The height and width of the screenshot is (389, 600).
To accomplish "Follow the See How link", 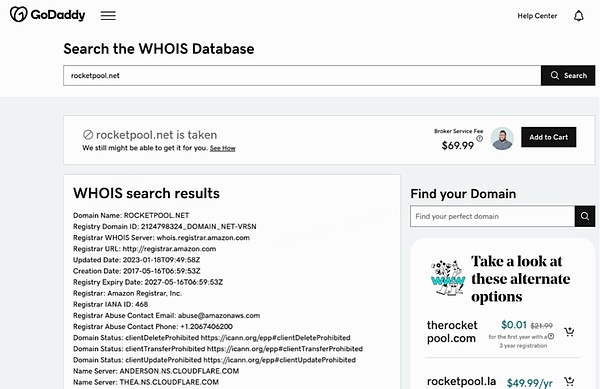I will 223,148.
